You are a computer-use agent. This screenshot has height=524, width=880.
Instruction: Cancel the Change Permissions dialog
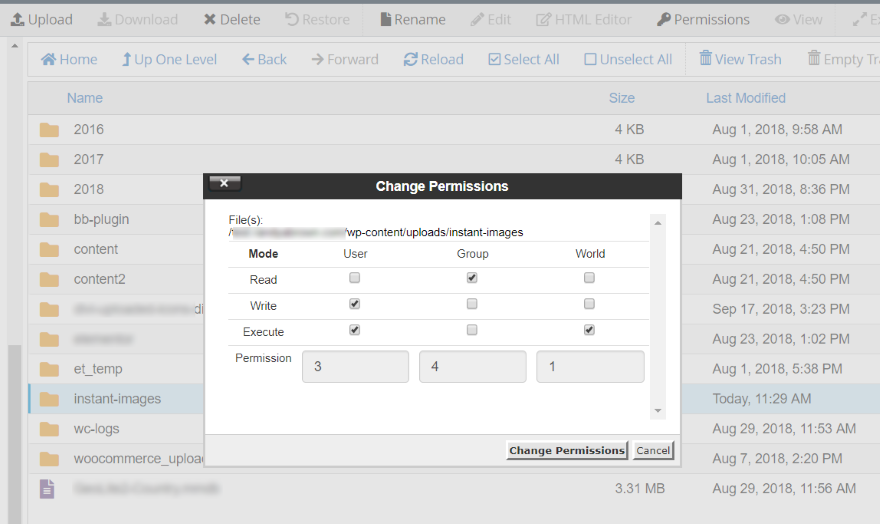click(653, 451)
